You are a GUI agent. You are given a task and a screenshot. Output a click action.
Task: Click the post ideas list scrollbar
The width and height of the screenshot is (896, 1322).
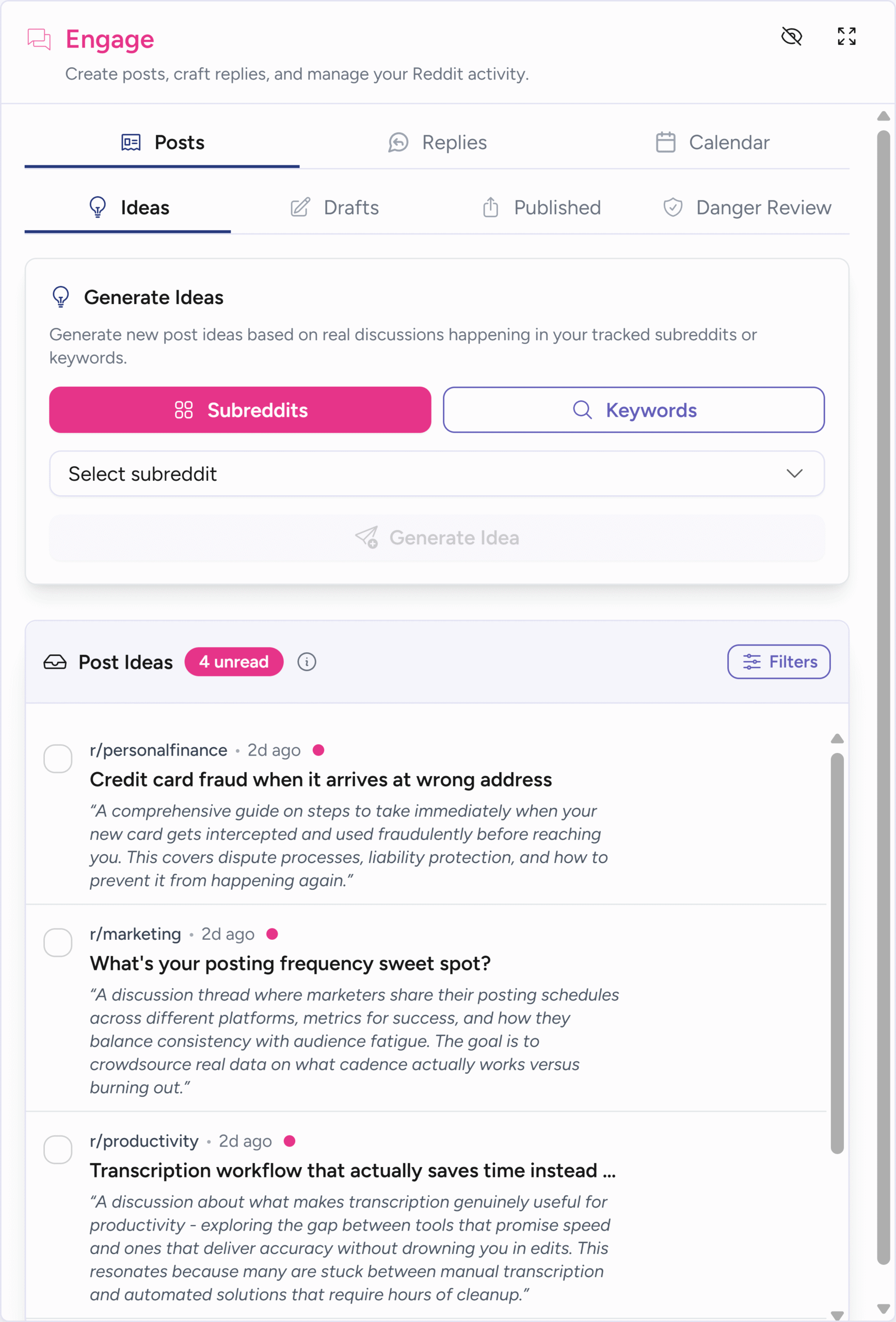tap(837, 952)
